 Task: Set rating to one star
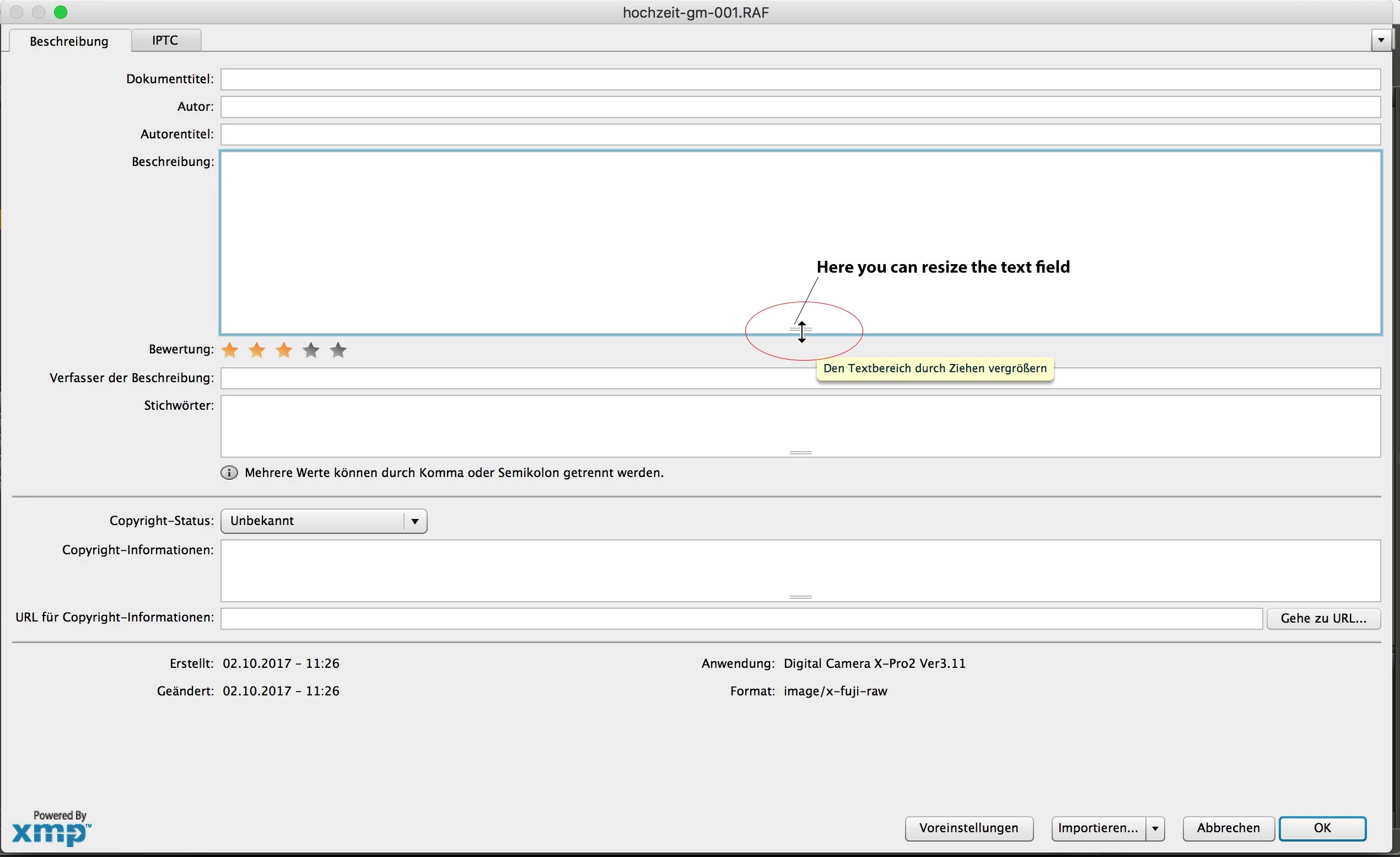pos(229,350)
